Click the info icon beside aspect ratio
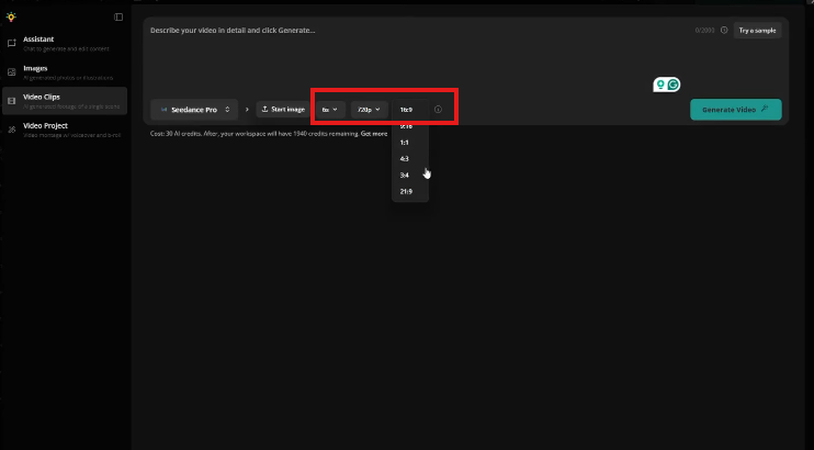Image resolution: width=814 pixels, height=450 pixels. (x=438, y=110)
